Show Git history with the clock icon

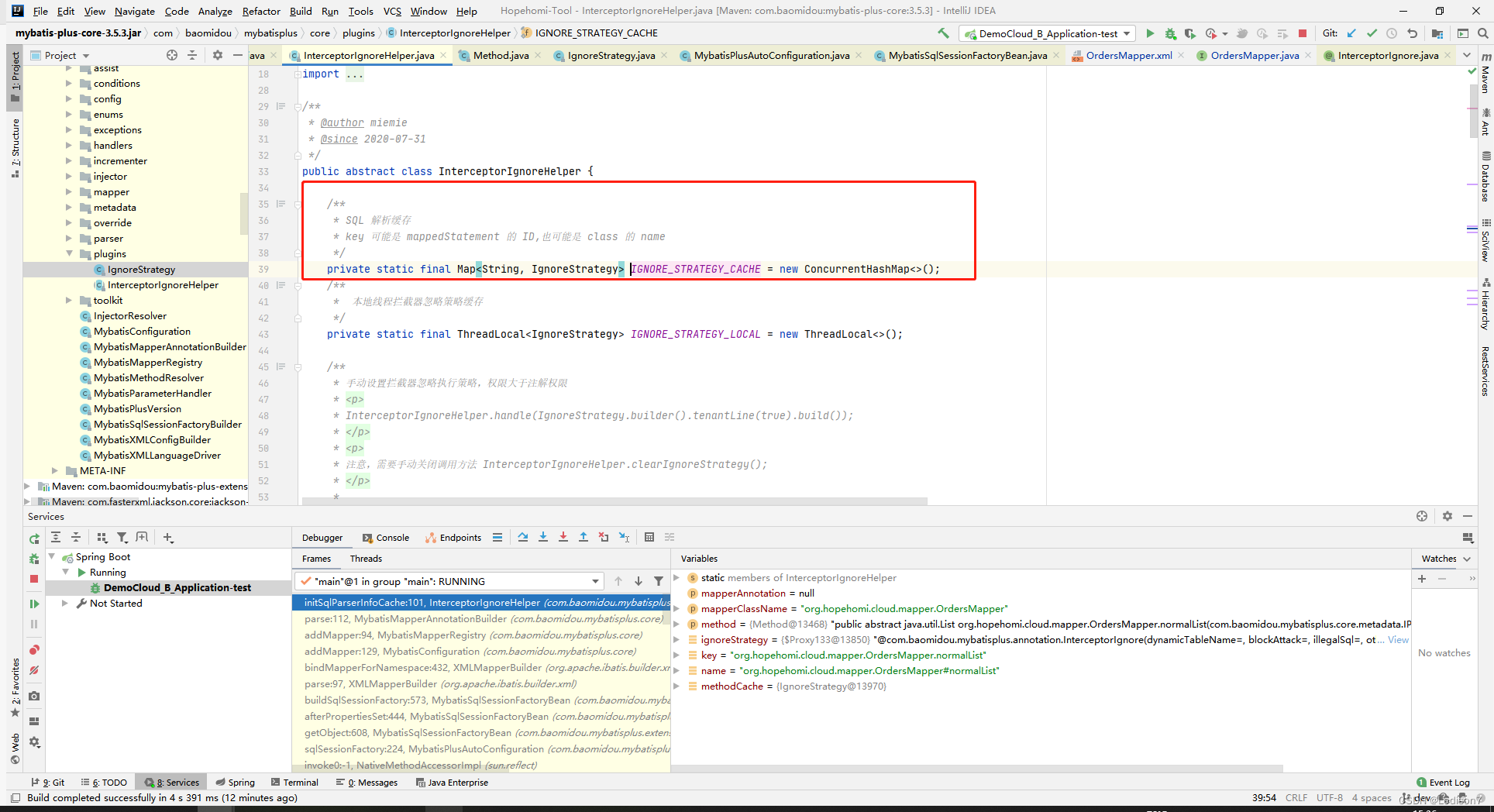click(x=1392, y=33)
